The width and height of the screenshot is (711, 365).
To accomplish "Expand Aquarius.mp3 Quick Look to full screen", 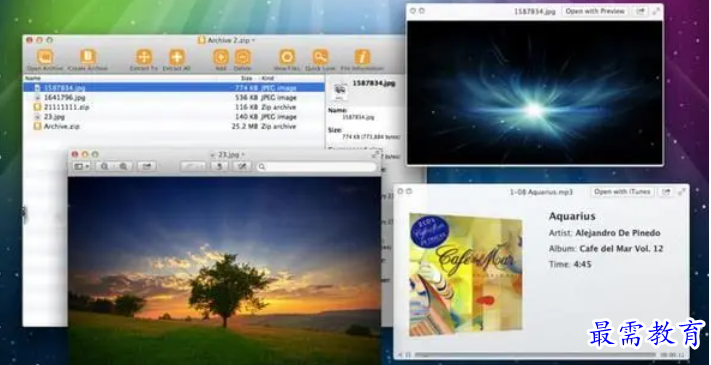I will tap(682, 192).
